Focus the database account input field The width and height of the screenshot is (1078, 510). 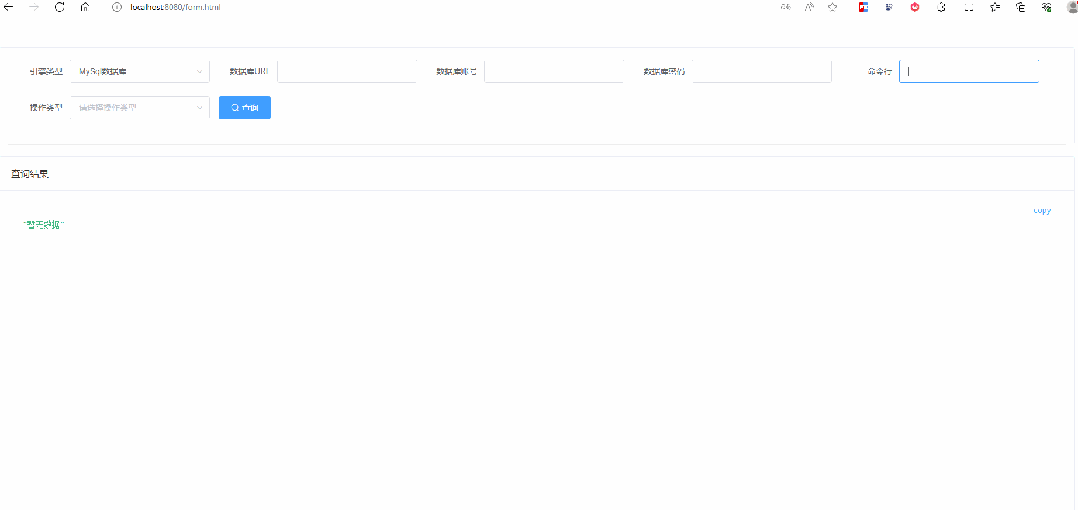coord(554,71)
